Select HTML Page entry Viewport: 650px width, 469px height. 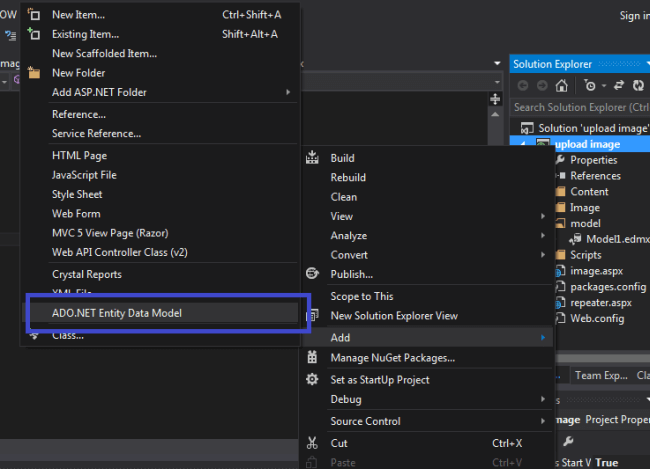click(79, 156)
